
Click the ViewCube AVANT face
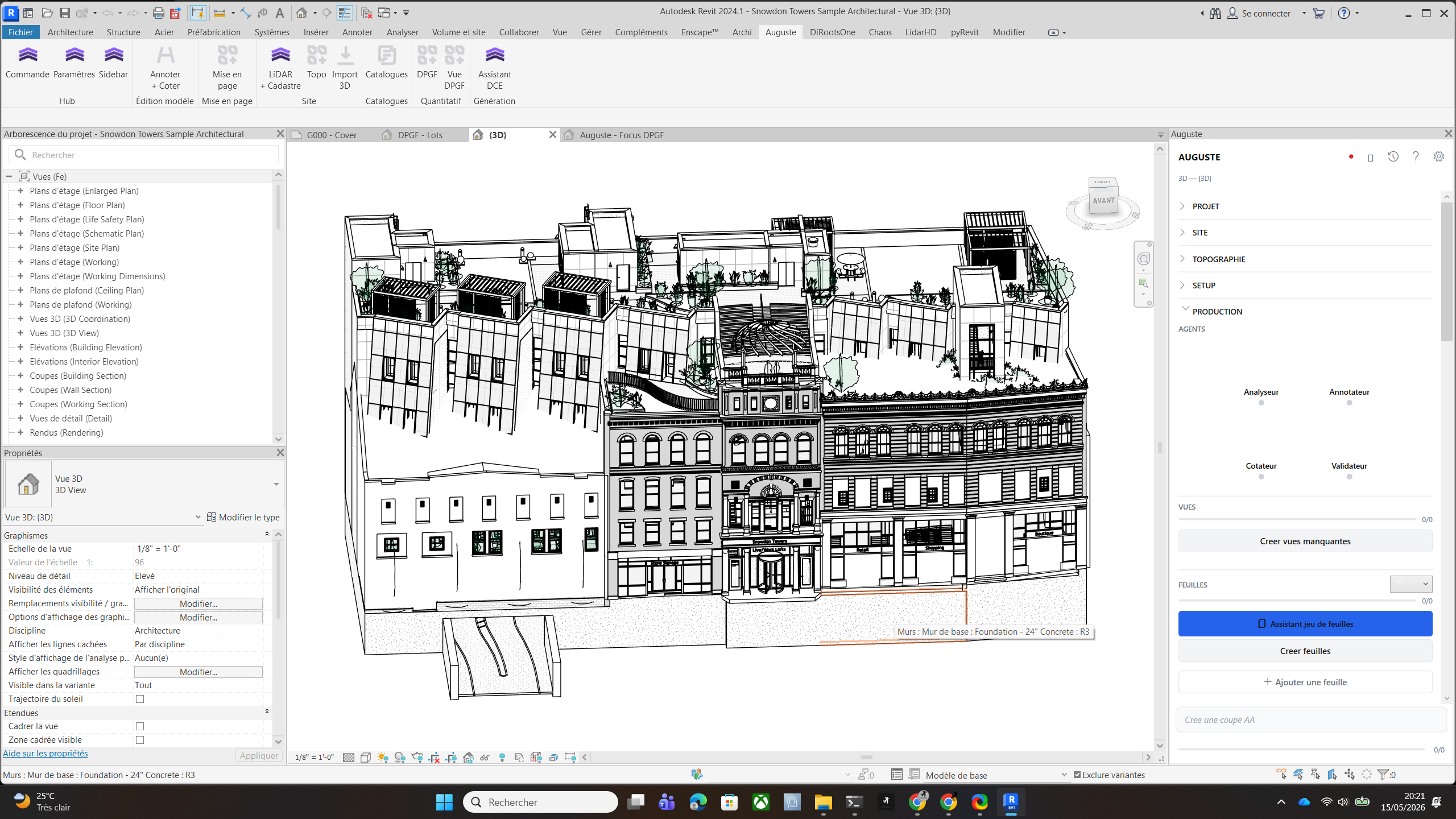click(x=1103, y=201)
